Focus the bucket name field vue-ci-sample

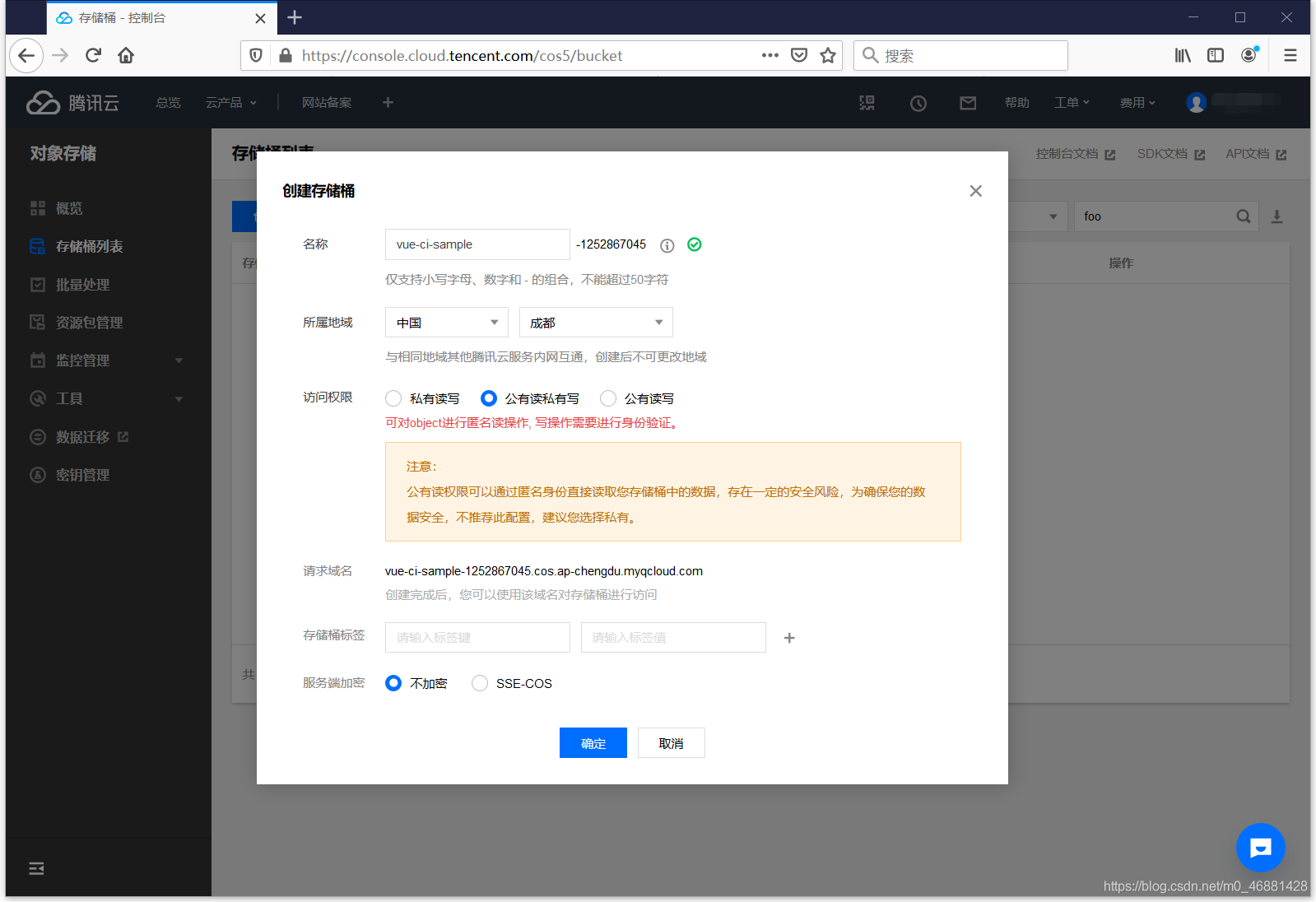click(x=477, y=244)
